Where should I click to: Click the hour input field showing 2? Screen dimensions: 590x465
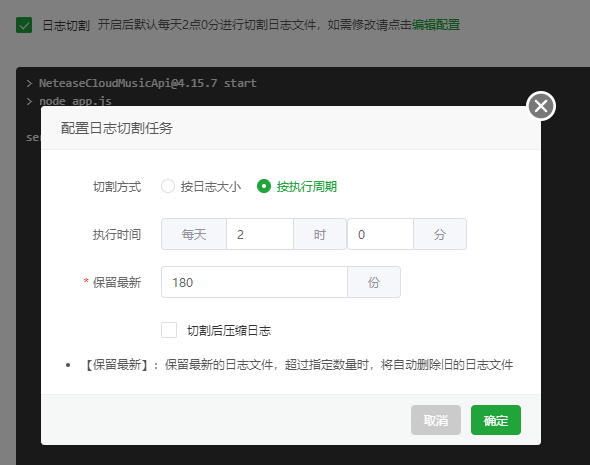click(x=260, y=234)
